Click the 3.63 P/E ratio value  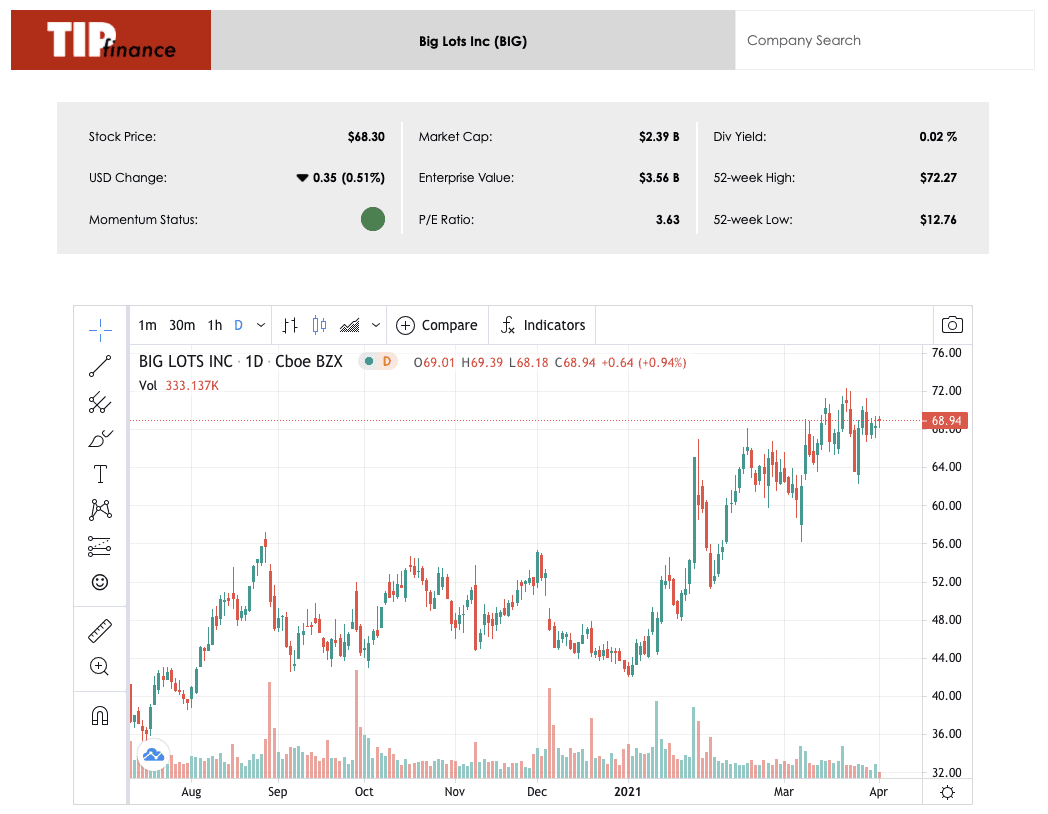pyautogui.click(x=668, y=220)
